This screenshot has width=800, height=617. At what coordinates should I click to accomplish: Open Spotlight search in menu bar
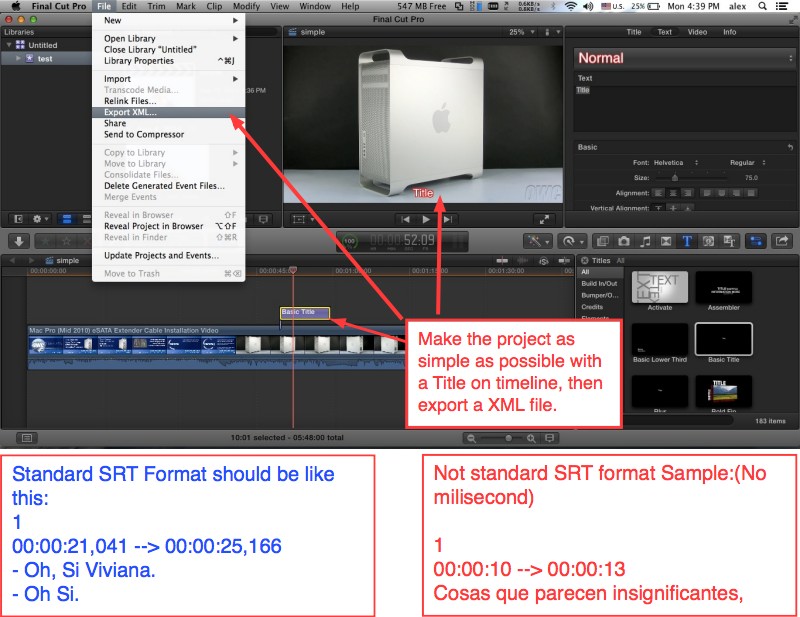[762, 6]
